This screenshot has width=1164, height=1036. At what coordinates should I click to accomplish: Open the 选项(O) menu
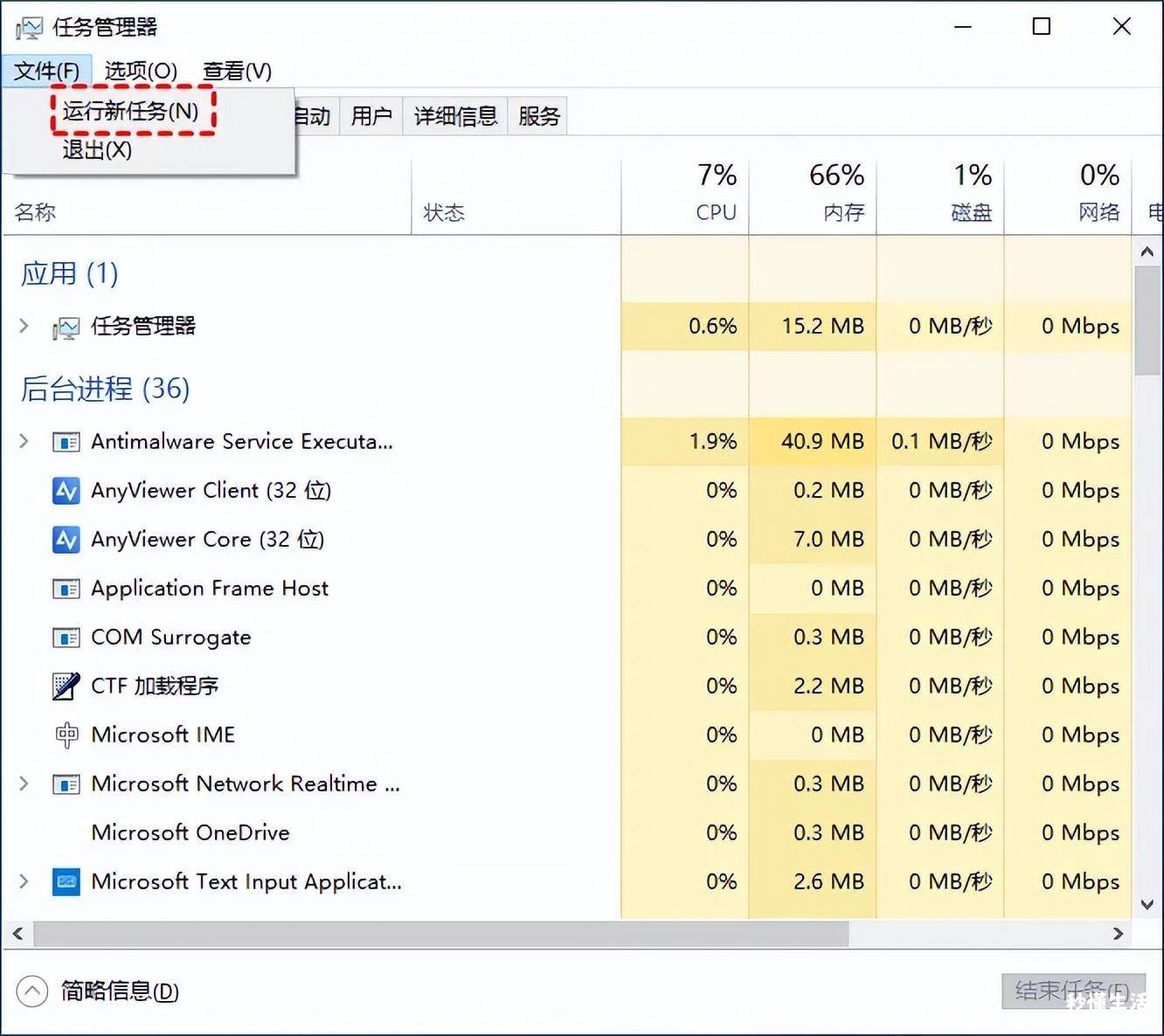[141, 71]
